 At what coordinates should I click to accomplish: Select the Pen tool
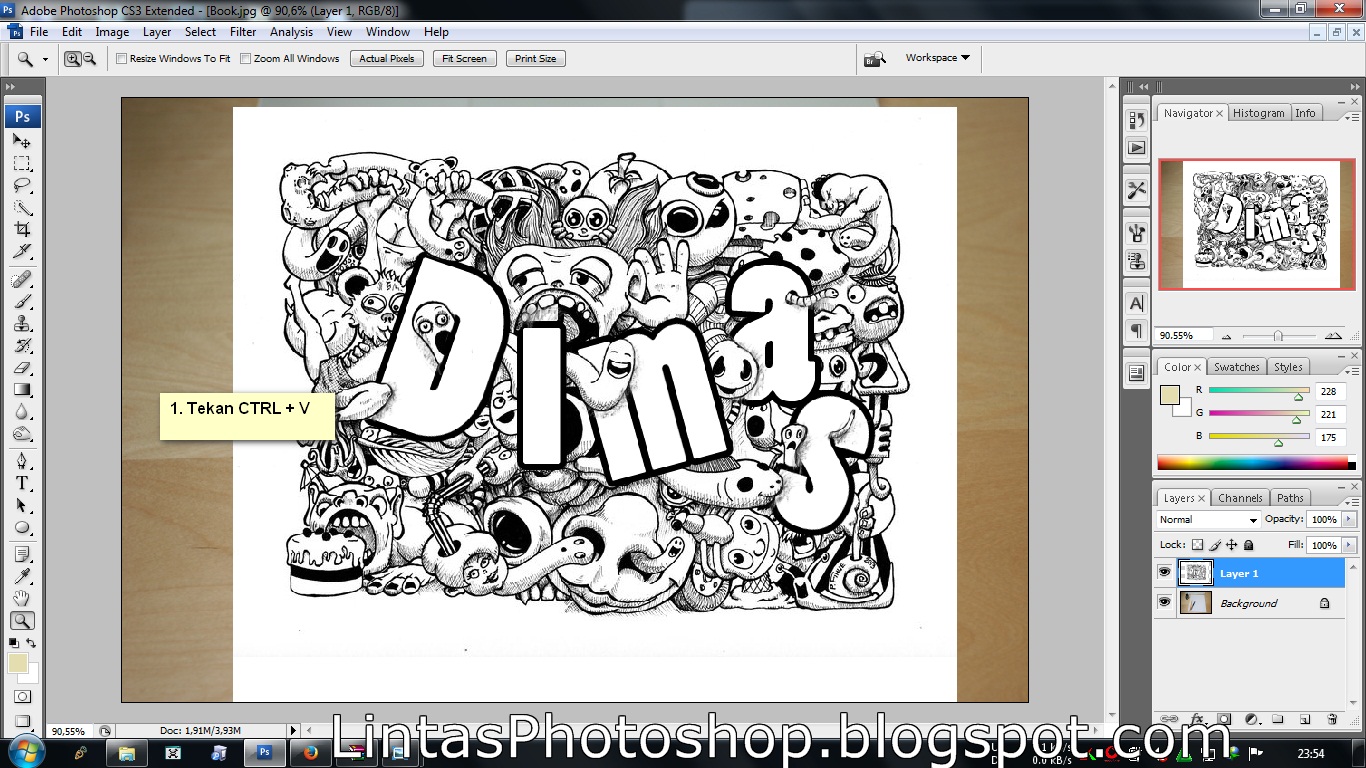(x=22, y=461)
